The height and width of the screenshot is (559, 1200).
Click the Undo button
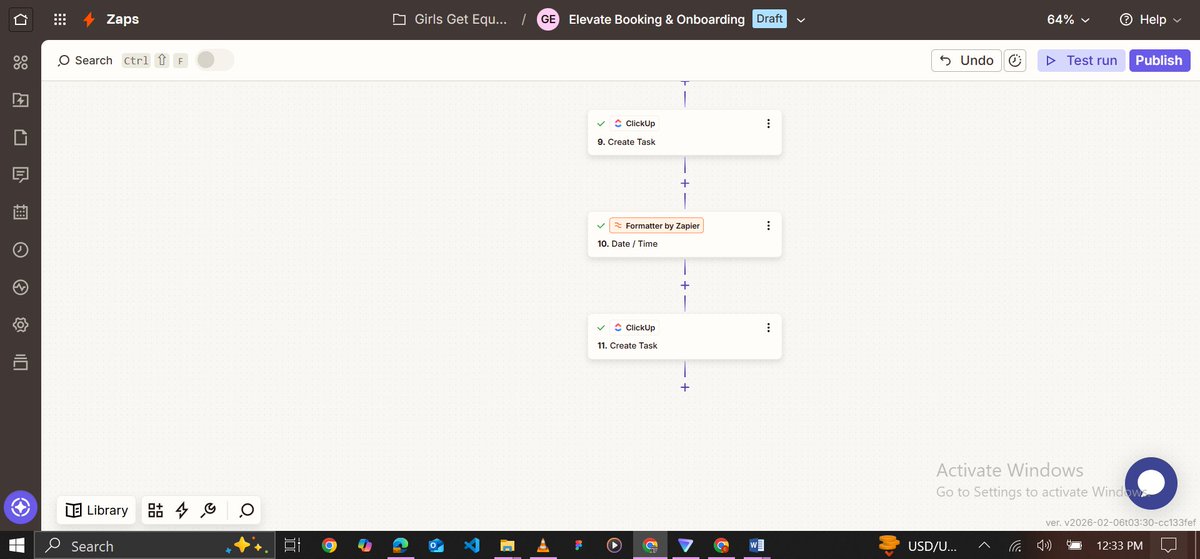[x=965, y=60]
